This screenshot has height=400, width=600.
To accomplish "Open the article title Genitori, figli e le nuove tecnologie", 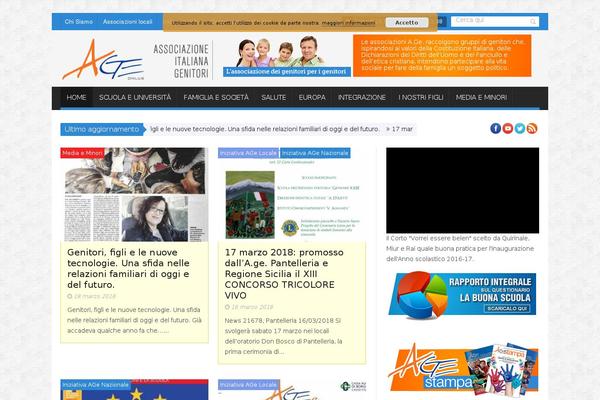I will (128, 269).
